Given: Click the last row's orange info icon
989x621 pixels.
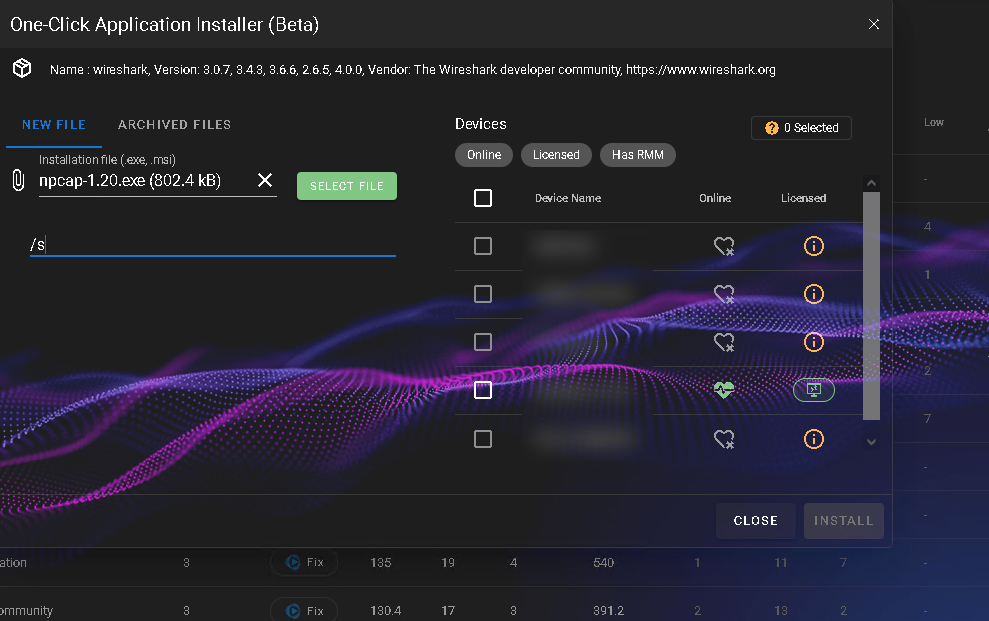Looking at the screenshot, I should pos(813,438).
